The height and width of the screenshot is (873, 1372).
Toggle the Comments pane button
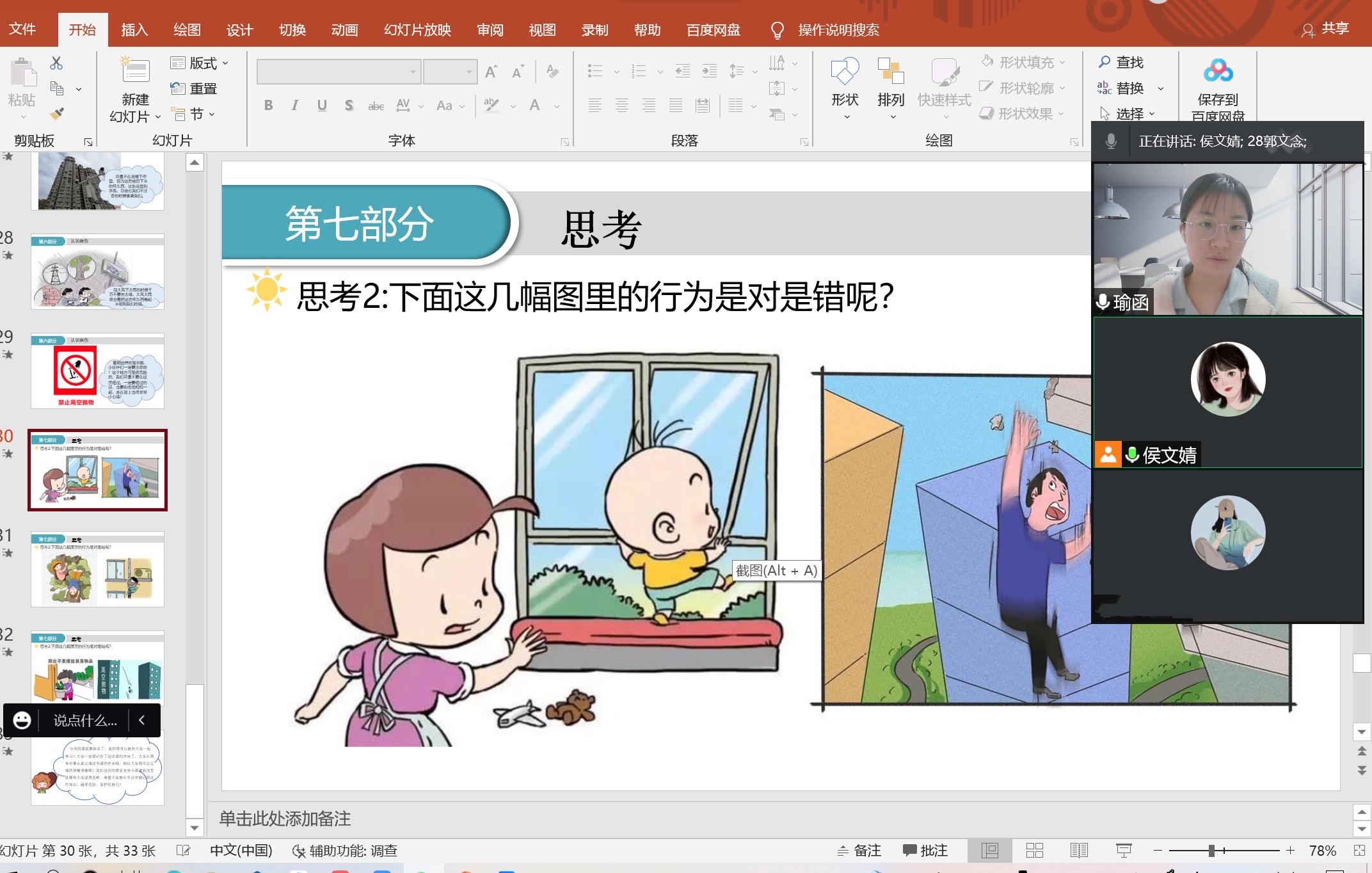pyautogui.click(x=925, y=850)
